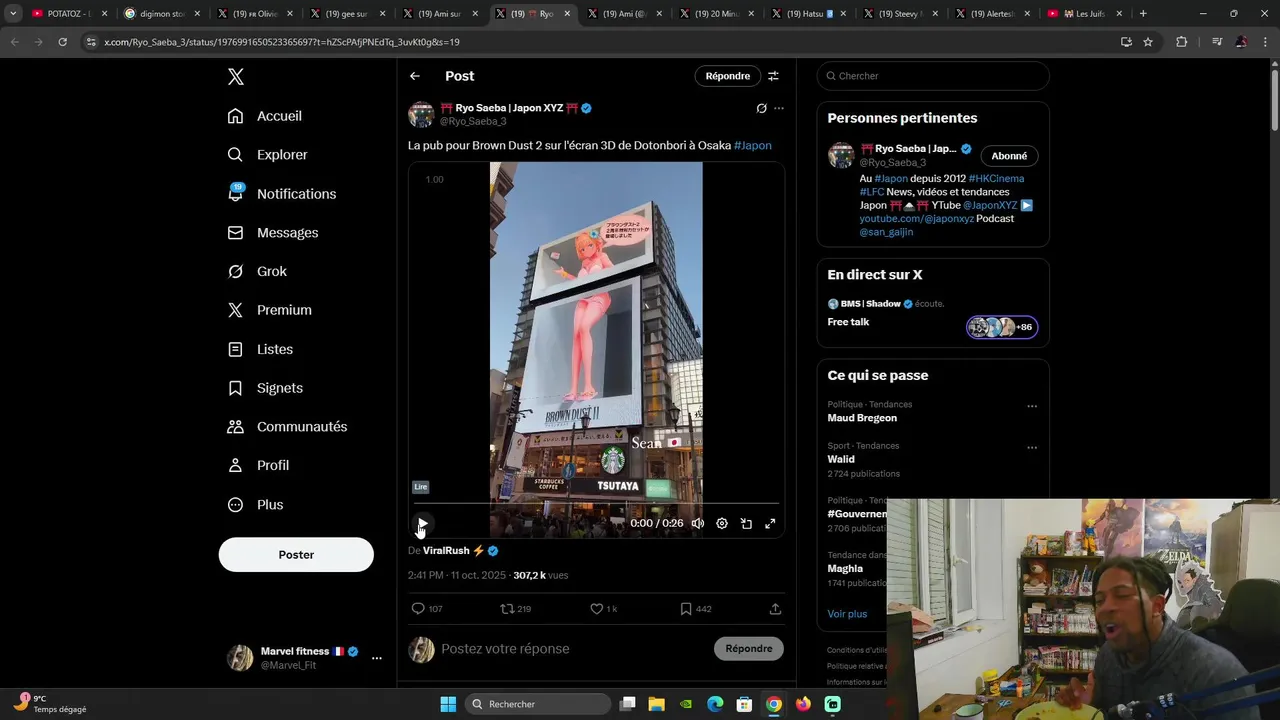Go back with the post header arrow
Screen dimensions: 1280x720
pyautogui.click(x=415, y=76)
